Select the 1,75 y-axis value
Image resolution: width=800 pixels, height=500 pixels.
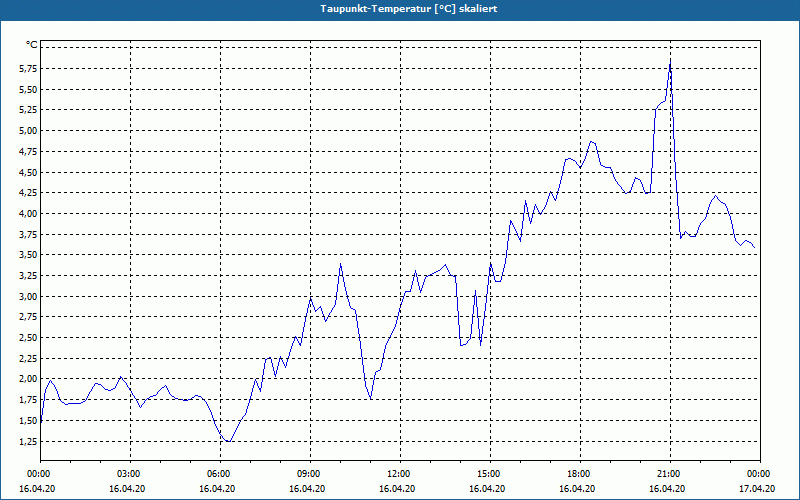tap(28, 400)
